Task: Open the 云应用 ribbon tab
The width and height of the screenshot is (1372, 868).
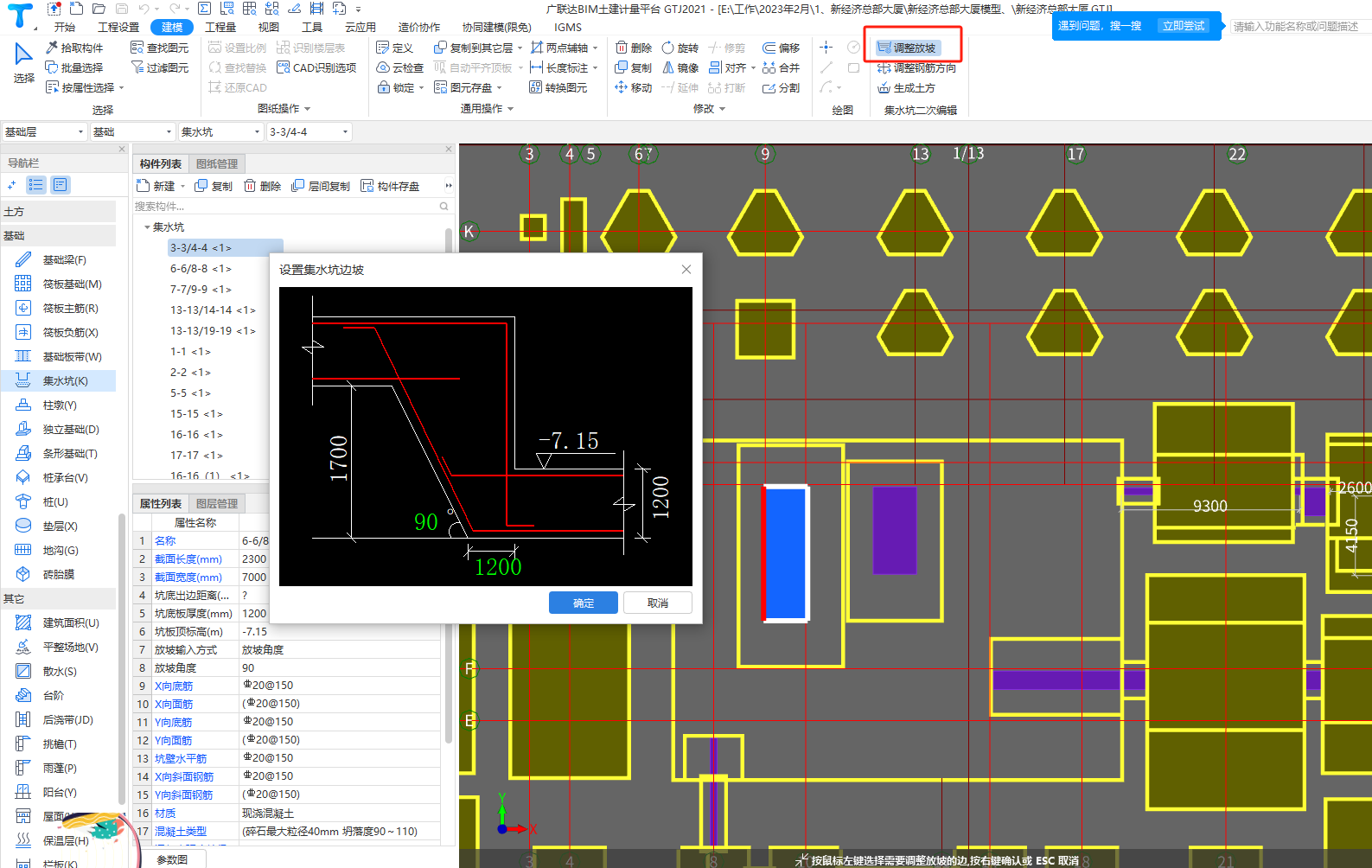Action: (x=361, y=27)
